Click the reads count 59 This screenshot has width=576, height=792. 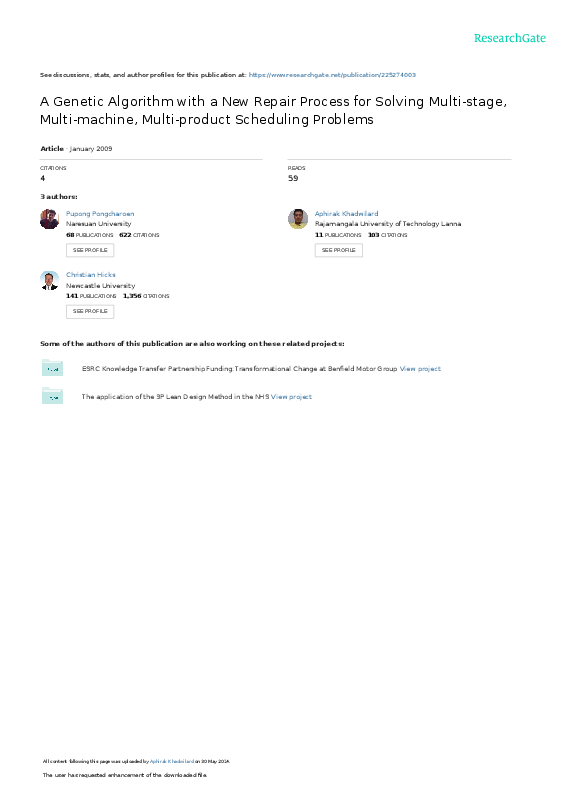293,178
